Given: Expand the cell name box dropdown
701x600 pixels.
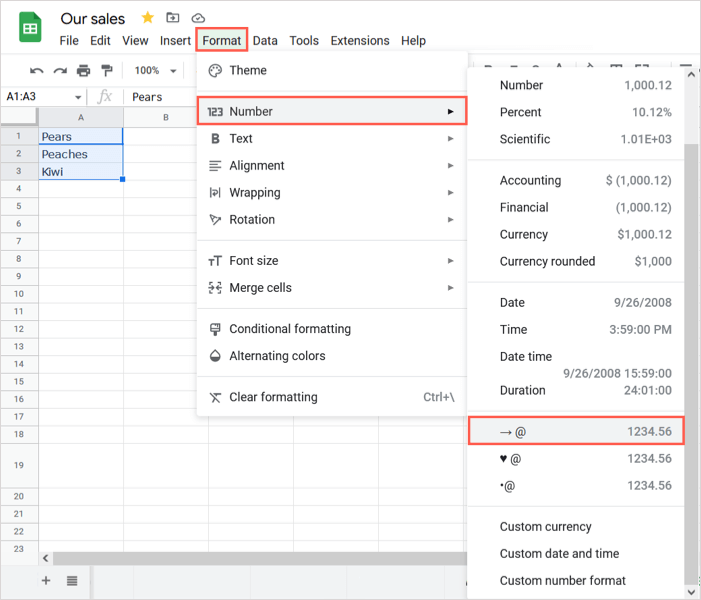Looking at the screenshot, I should pos(78,97).
